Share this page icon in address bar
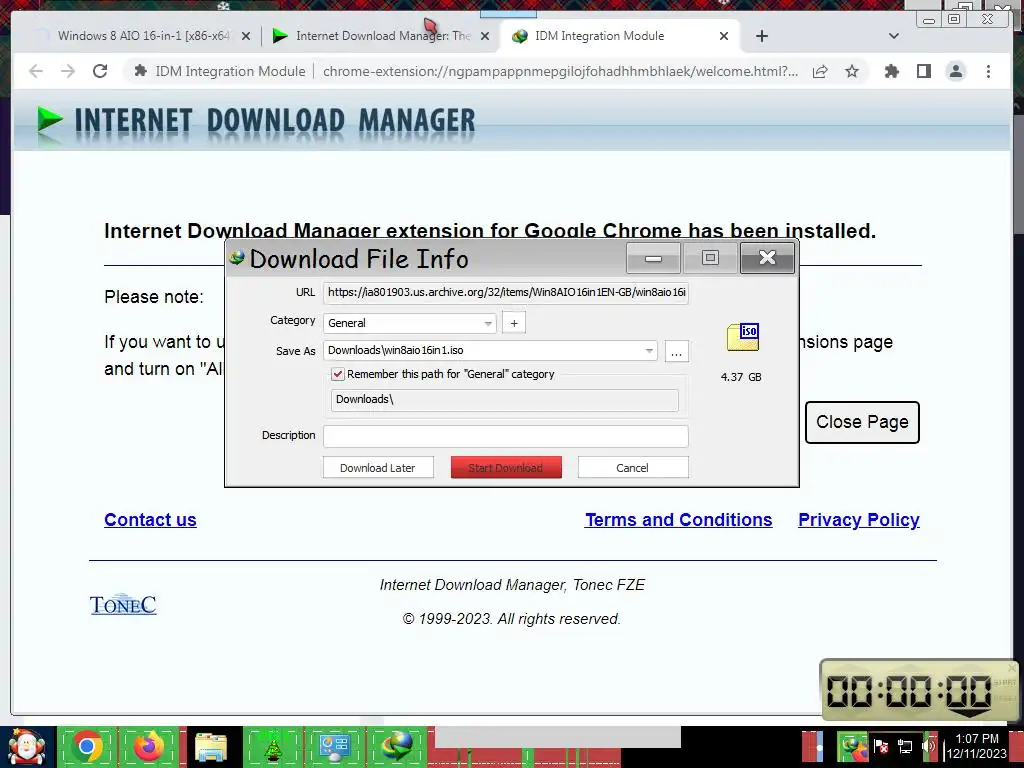This screenshot has width=1024, height=768. (x=820, y=71)
